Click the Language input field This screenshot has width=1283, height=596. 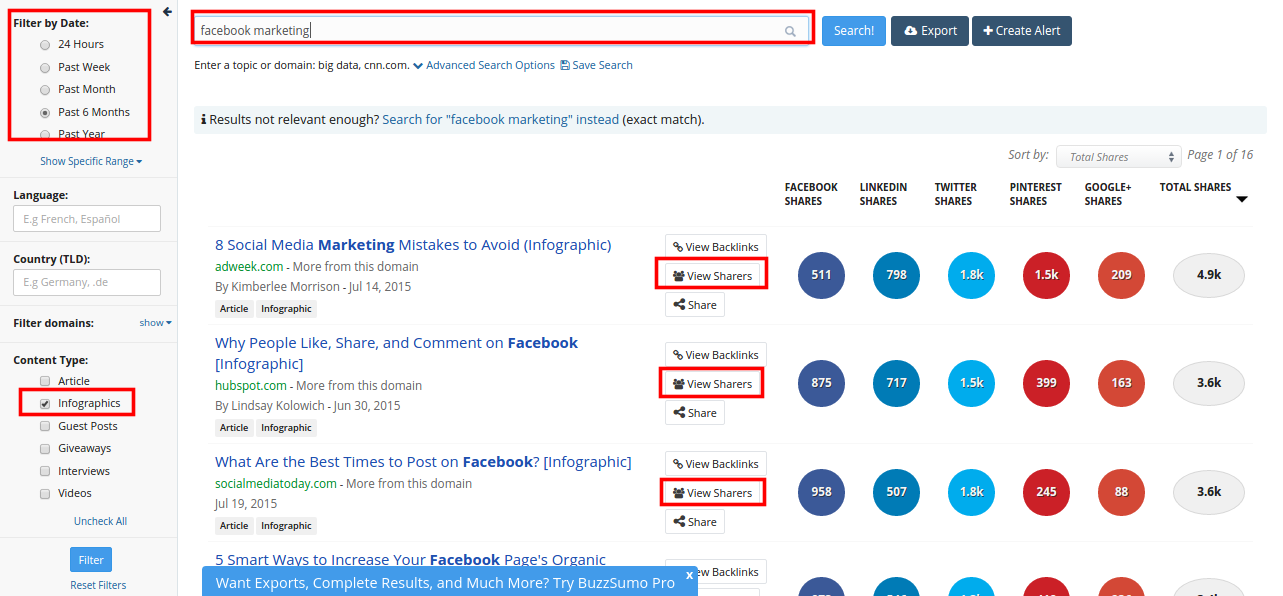click(x=87, y=219)
